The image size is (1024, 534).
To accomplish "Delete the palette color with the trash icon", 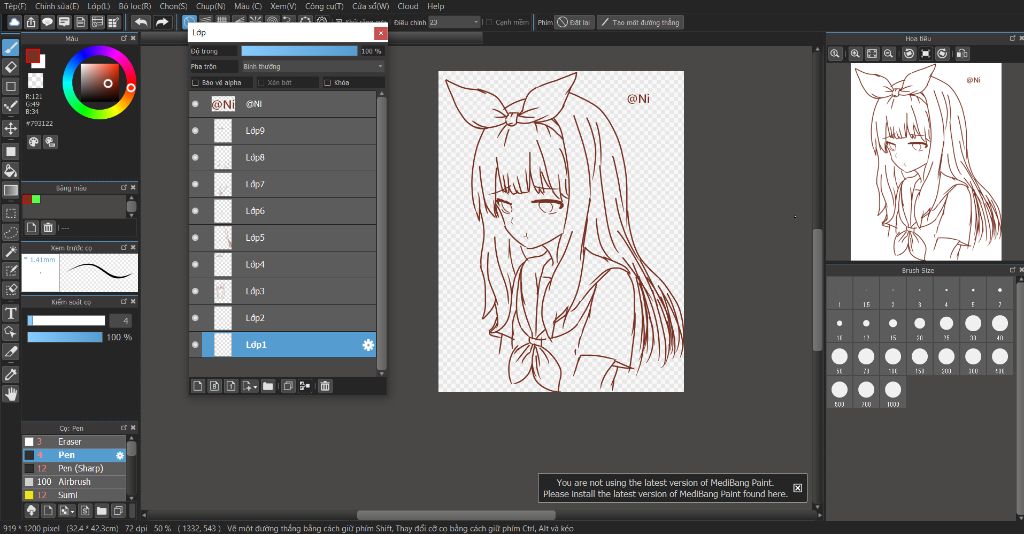I will click(x=48, y=227).
